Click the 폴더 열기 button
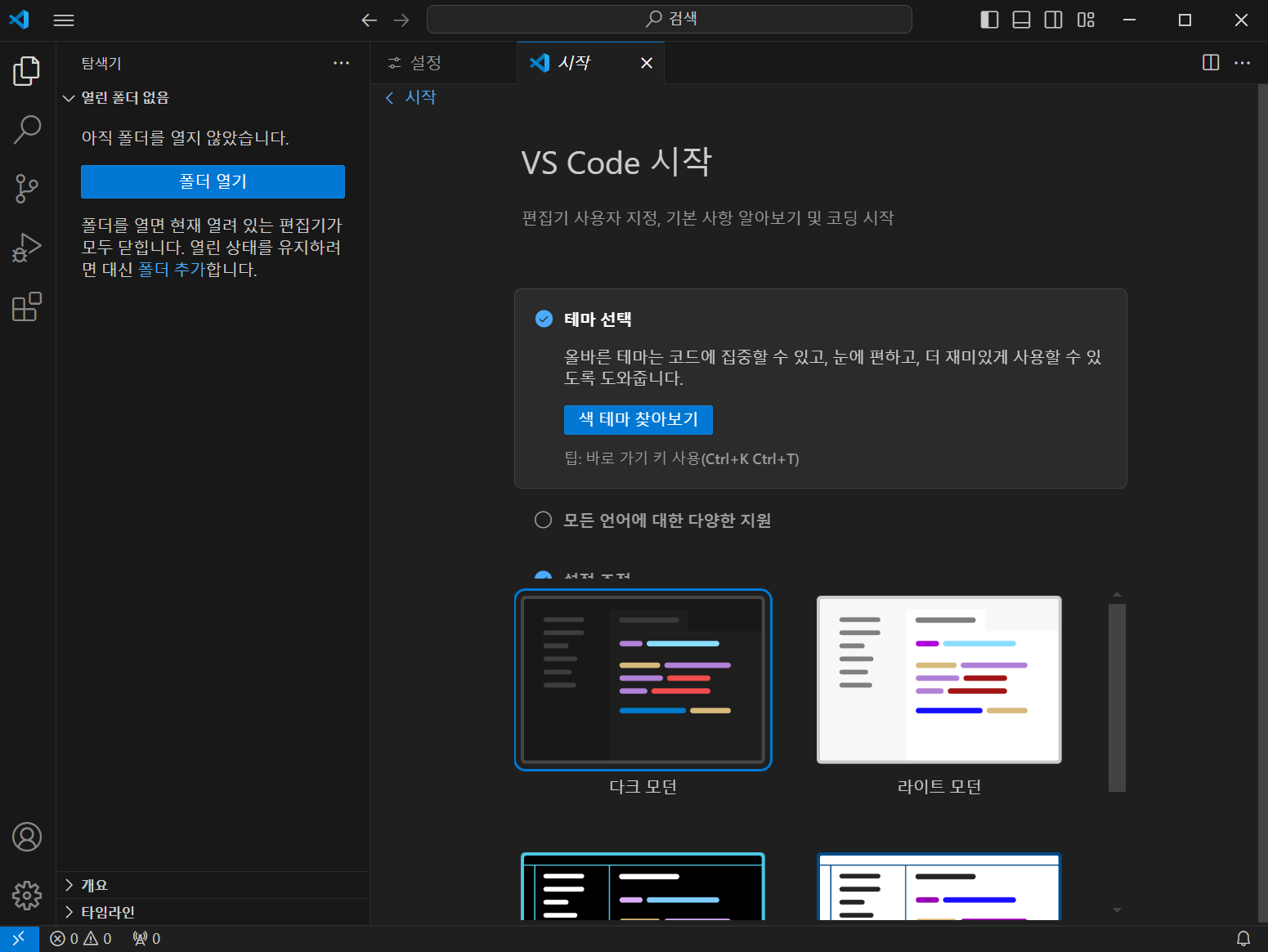Screen dimensions: 1268x952 (x=213, y=181)
